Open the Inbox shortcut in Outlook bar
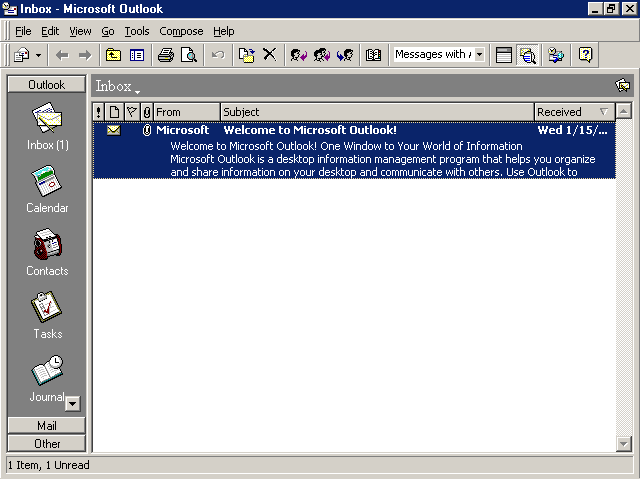Image resolution: width=640 pixels, height=480 pixels. [47, 126]
